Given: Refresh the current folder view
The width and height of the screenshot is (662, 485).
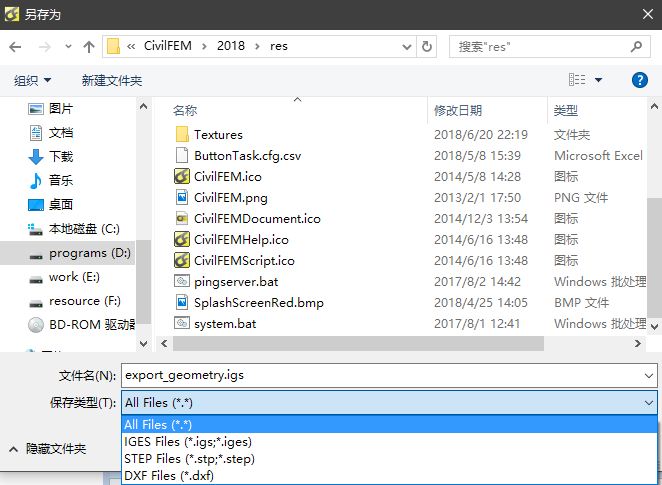Looking at the screenshot, I should pyautogui.click(x=427, y=46).
